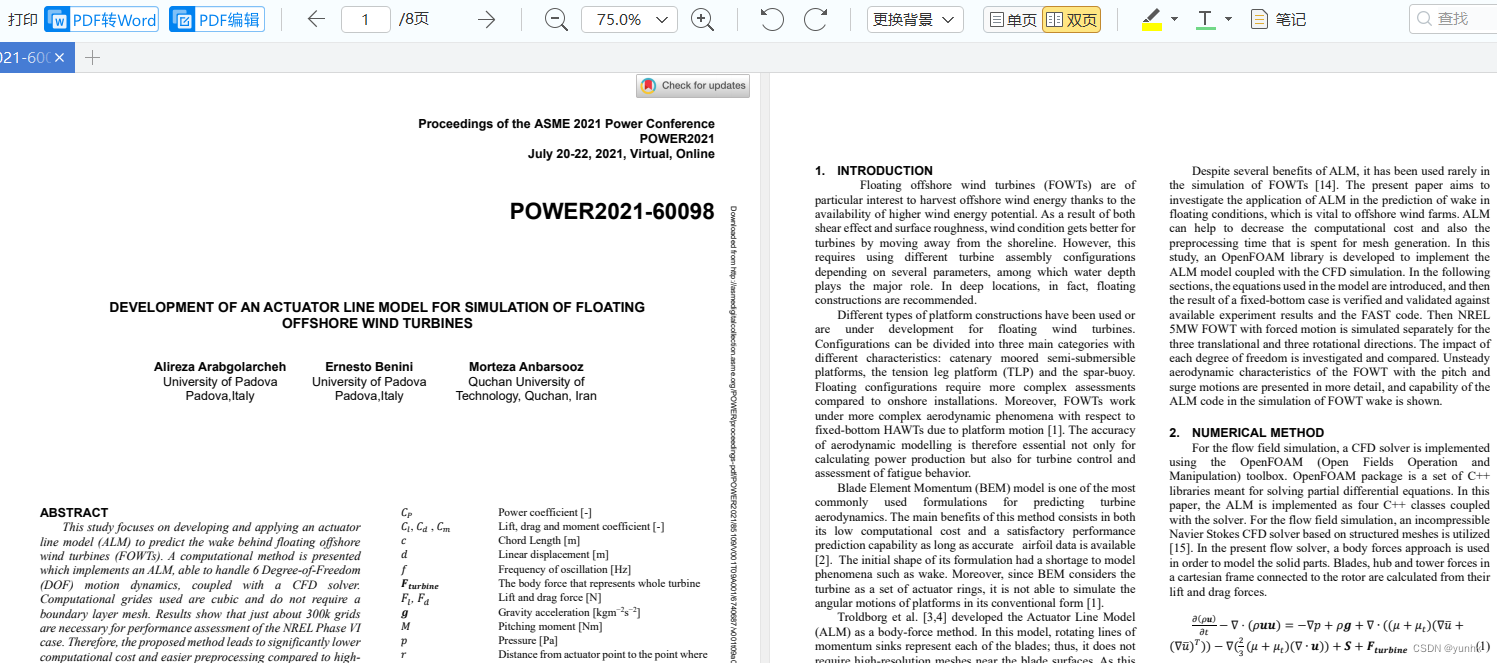Click 'July 20-22, 2021, Virtual, Online' text
This screenshot has height=663, width=1497.
click(621, 154)
